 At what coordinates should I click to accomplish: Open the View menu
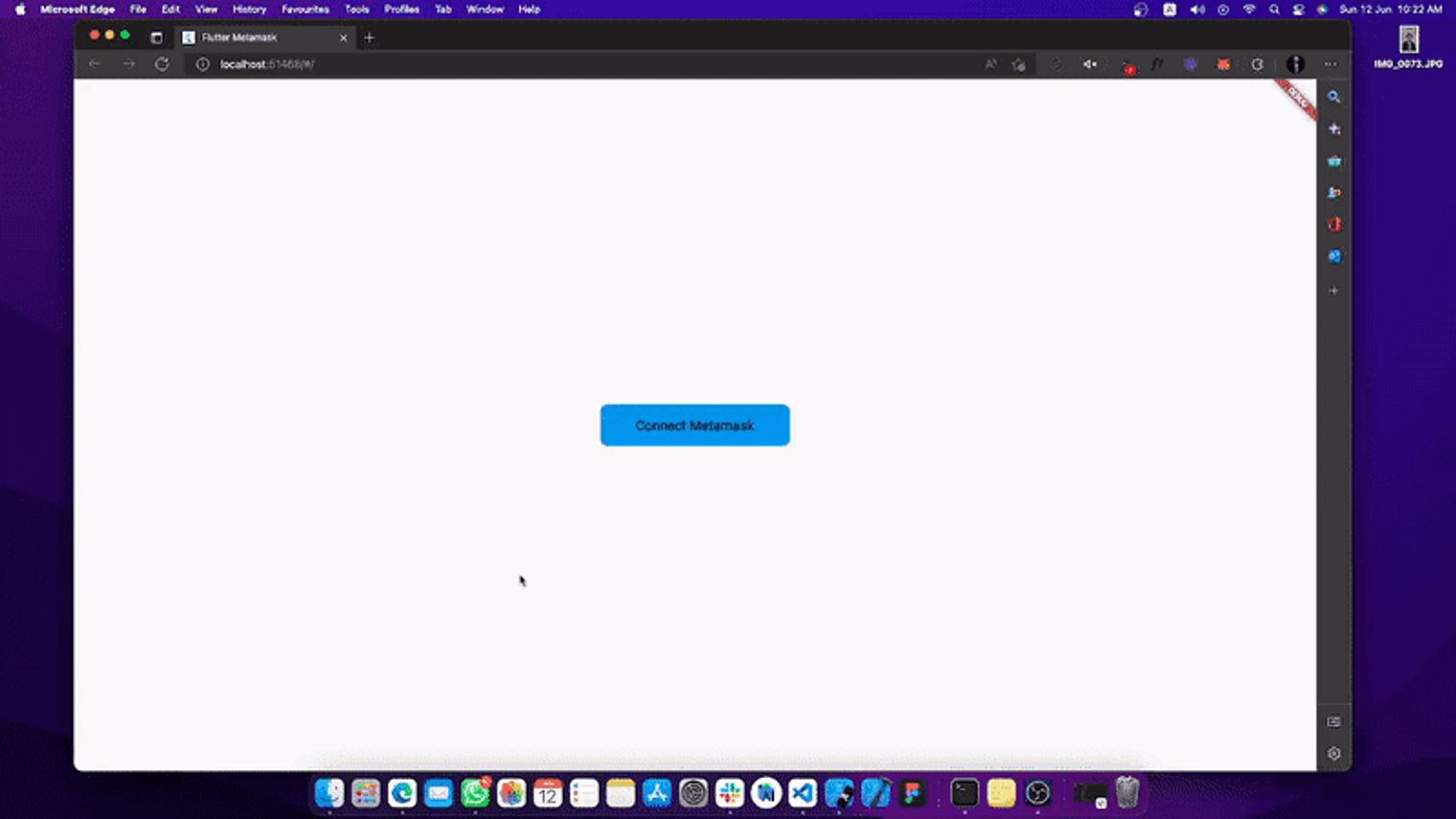pos(206,10)
